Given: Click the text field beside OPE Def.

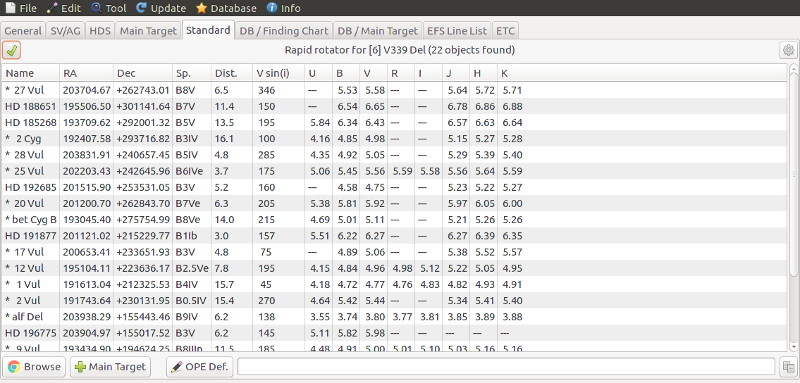Looking at the screenshot, I should click(x=506, y=367).
